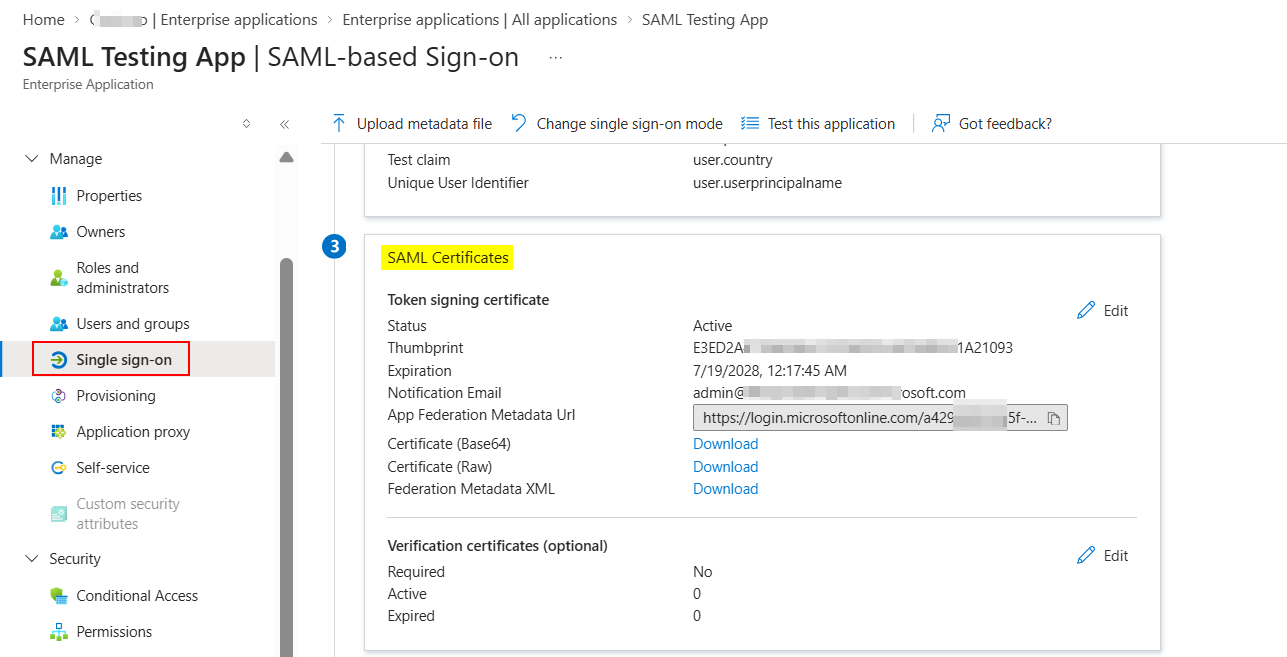
Task: Click the Test this application checklist icon
Action: (x=750, y=123)
